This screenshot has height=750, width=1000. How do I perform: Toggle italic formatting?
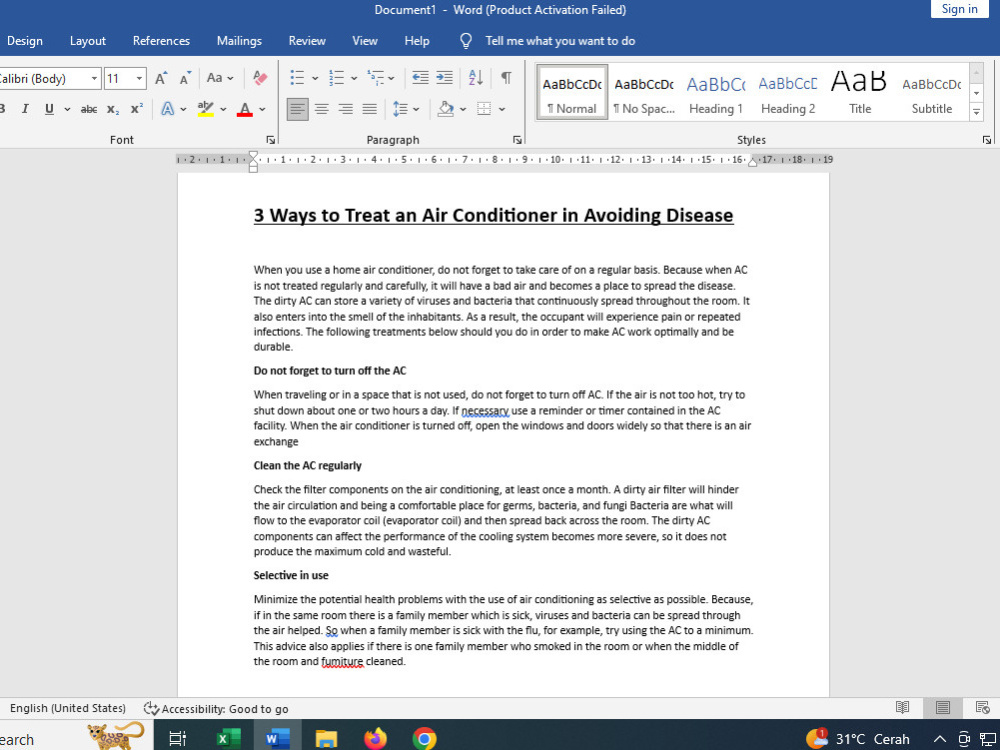click(25, 109)
